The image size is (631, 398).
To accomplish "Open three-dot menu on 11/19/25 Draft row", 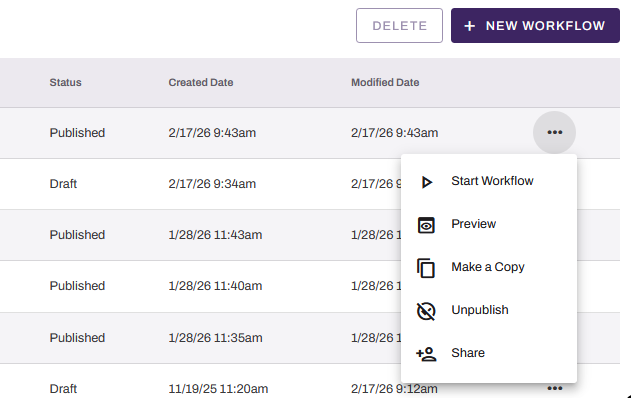I will tap(555, 388).
